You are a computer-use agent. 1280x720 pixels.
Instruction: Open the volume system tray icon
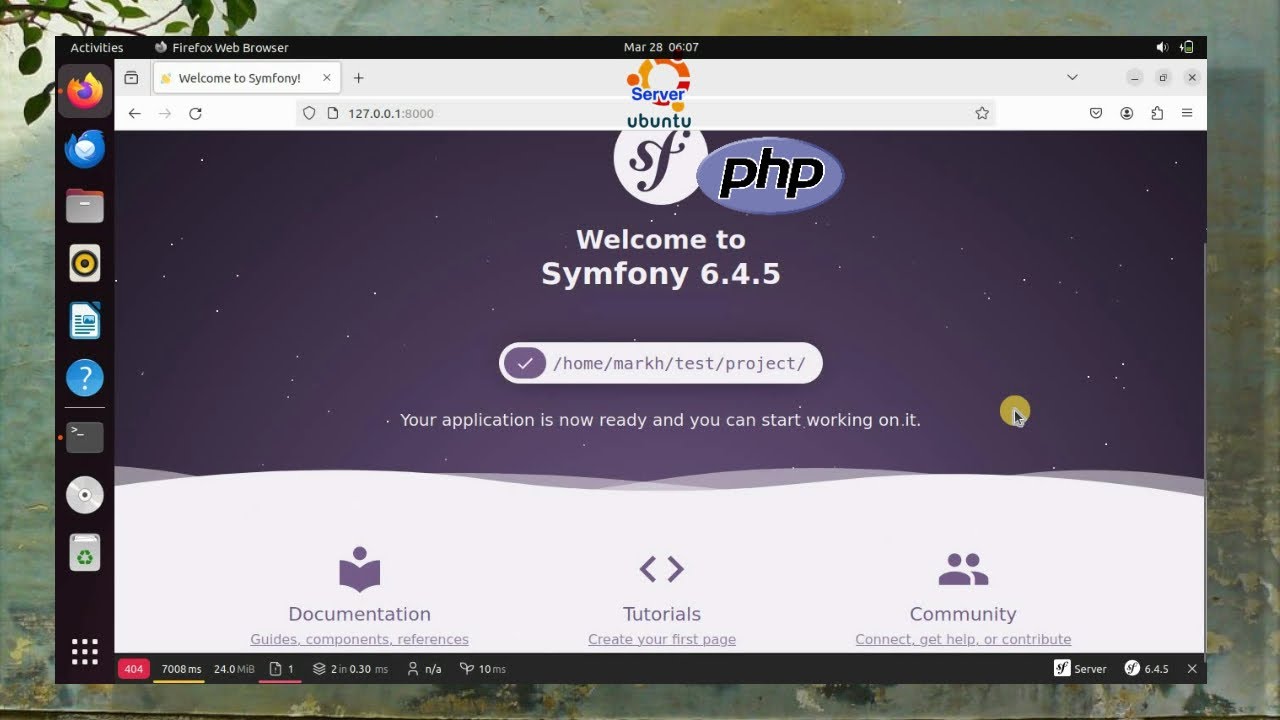point(1162,47)
